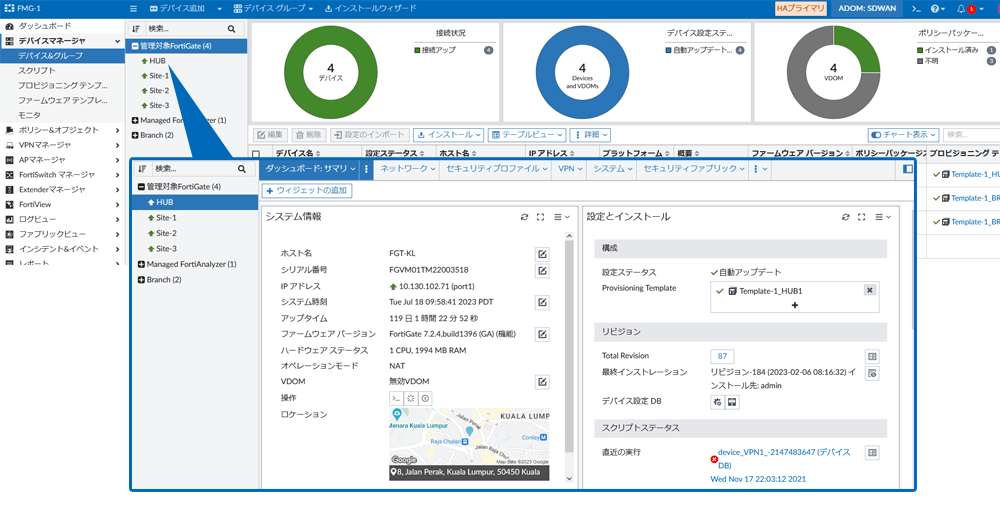Image resolution: width=1000 pixels, height=507 pixels.
Task: Toggle the panel layout icon right of tabs
Action: pyautogui.click(x=908, y=169)
